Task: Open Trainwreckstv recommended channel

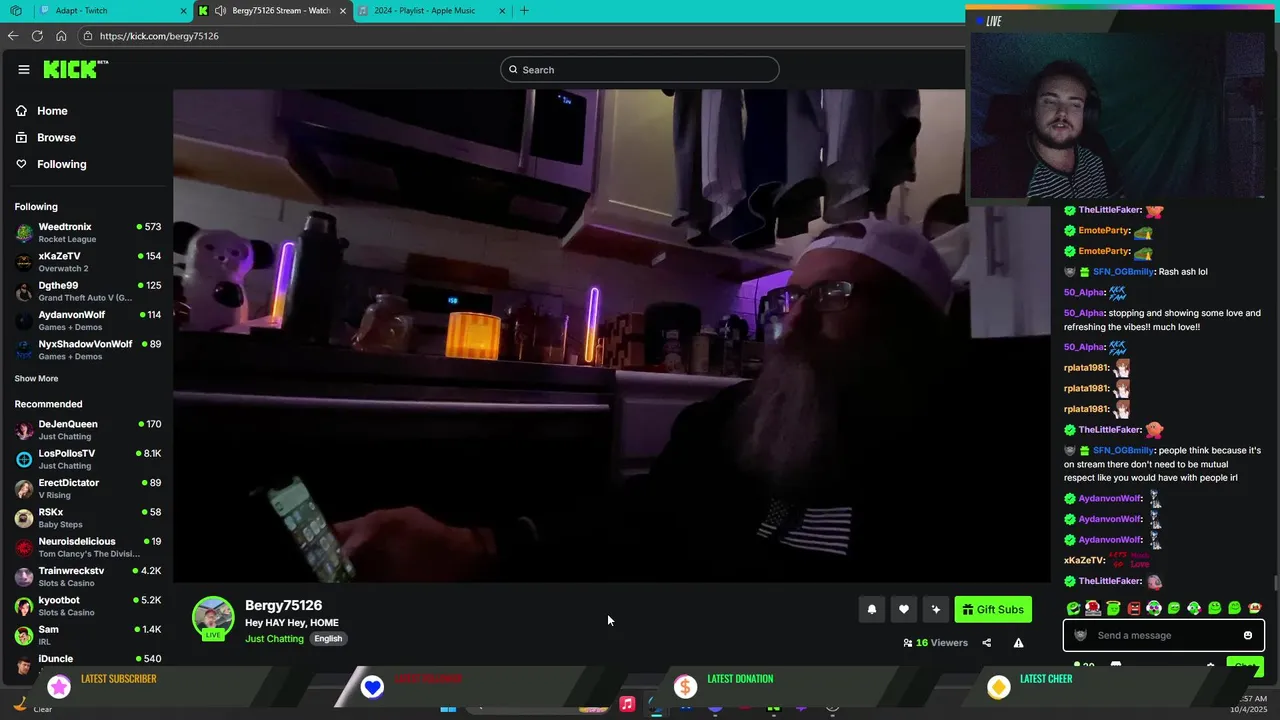Action: [88, 577]
